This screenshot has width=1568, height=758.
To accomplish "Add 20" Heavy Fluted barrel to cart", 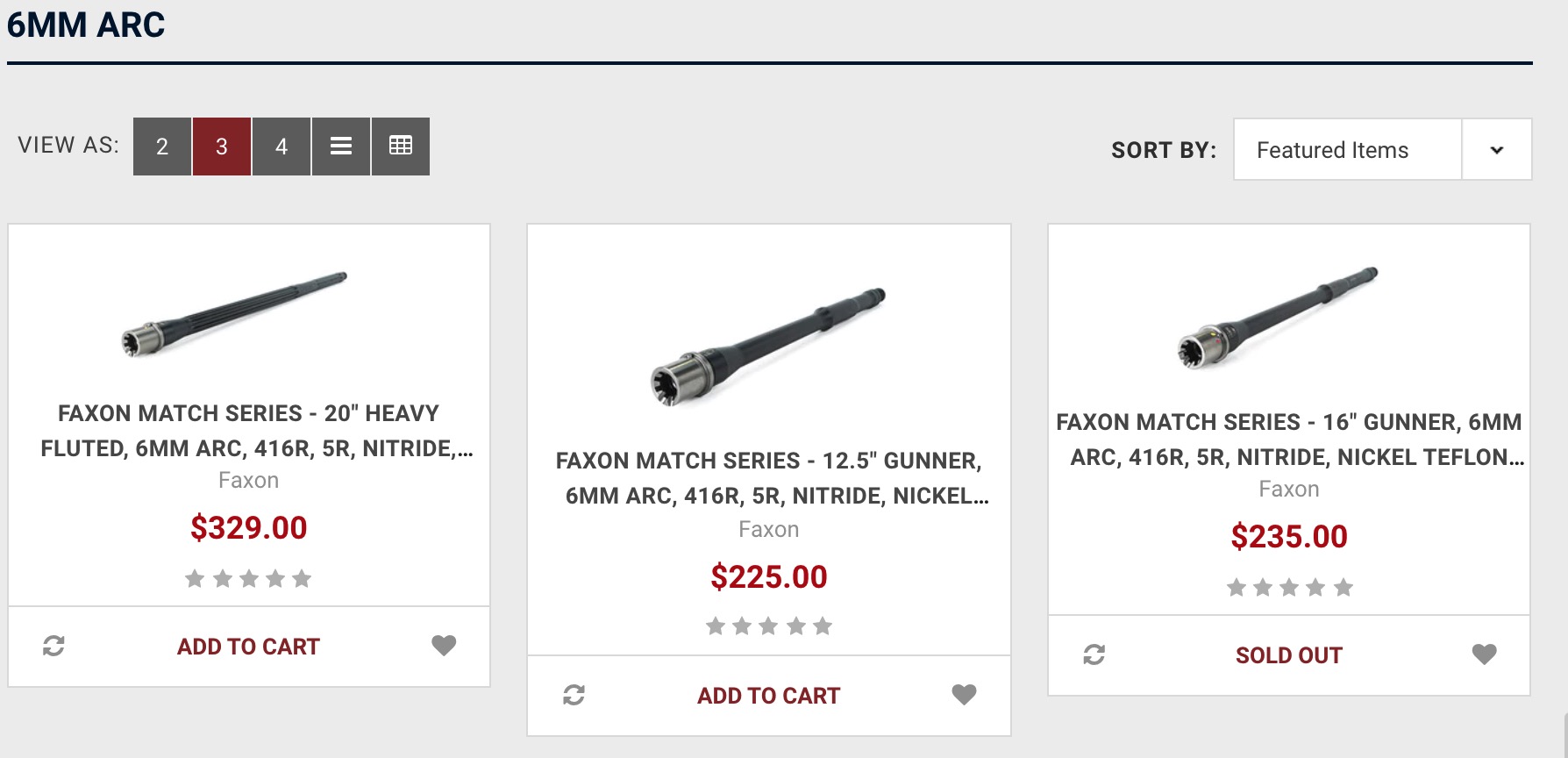I will (x=248, y=647).
